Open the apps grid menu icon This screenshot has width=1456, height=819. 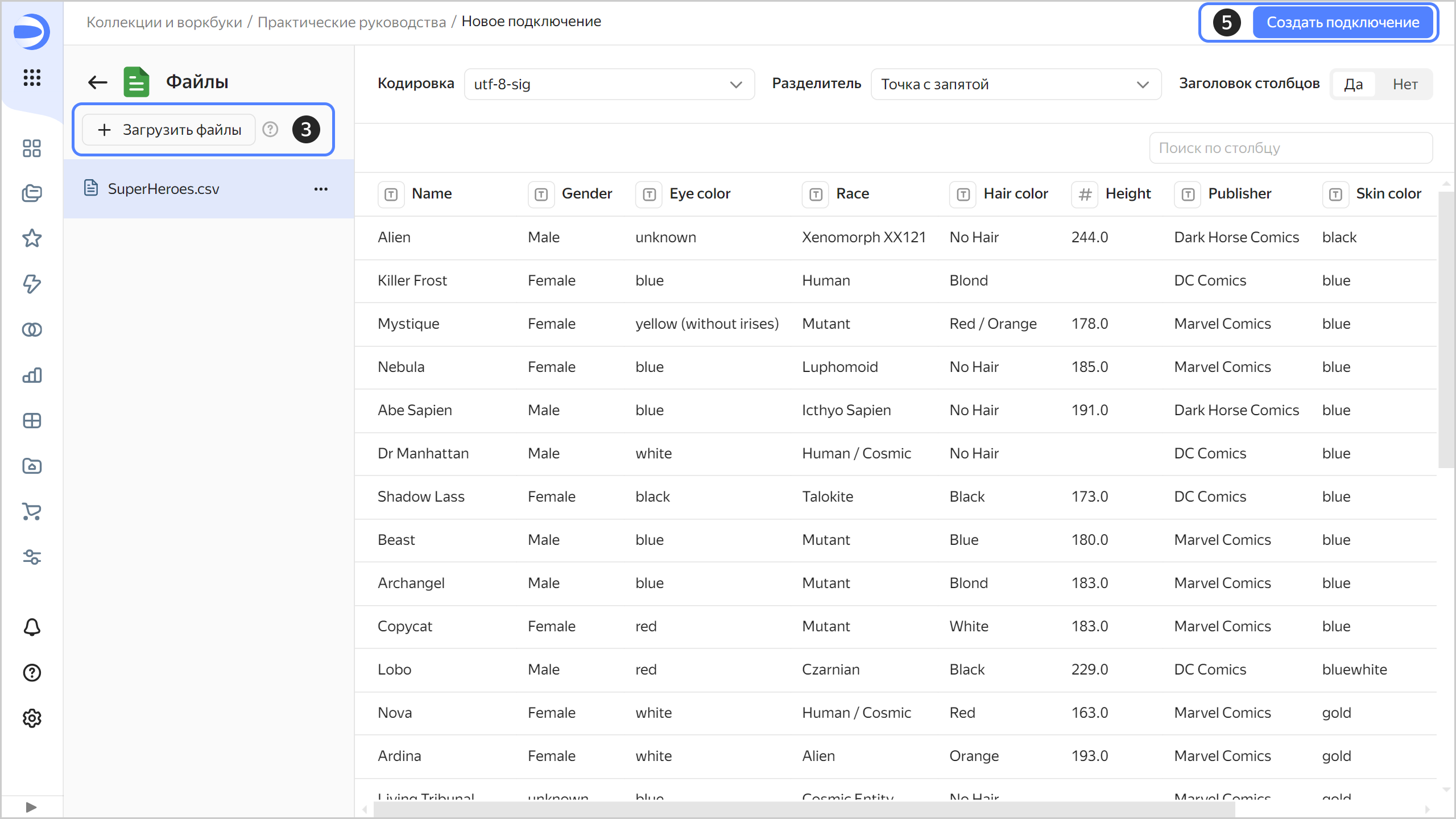(x=32, y=77)
